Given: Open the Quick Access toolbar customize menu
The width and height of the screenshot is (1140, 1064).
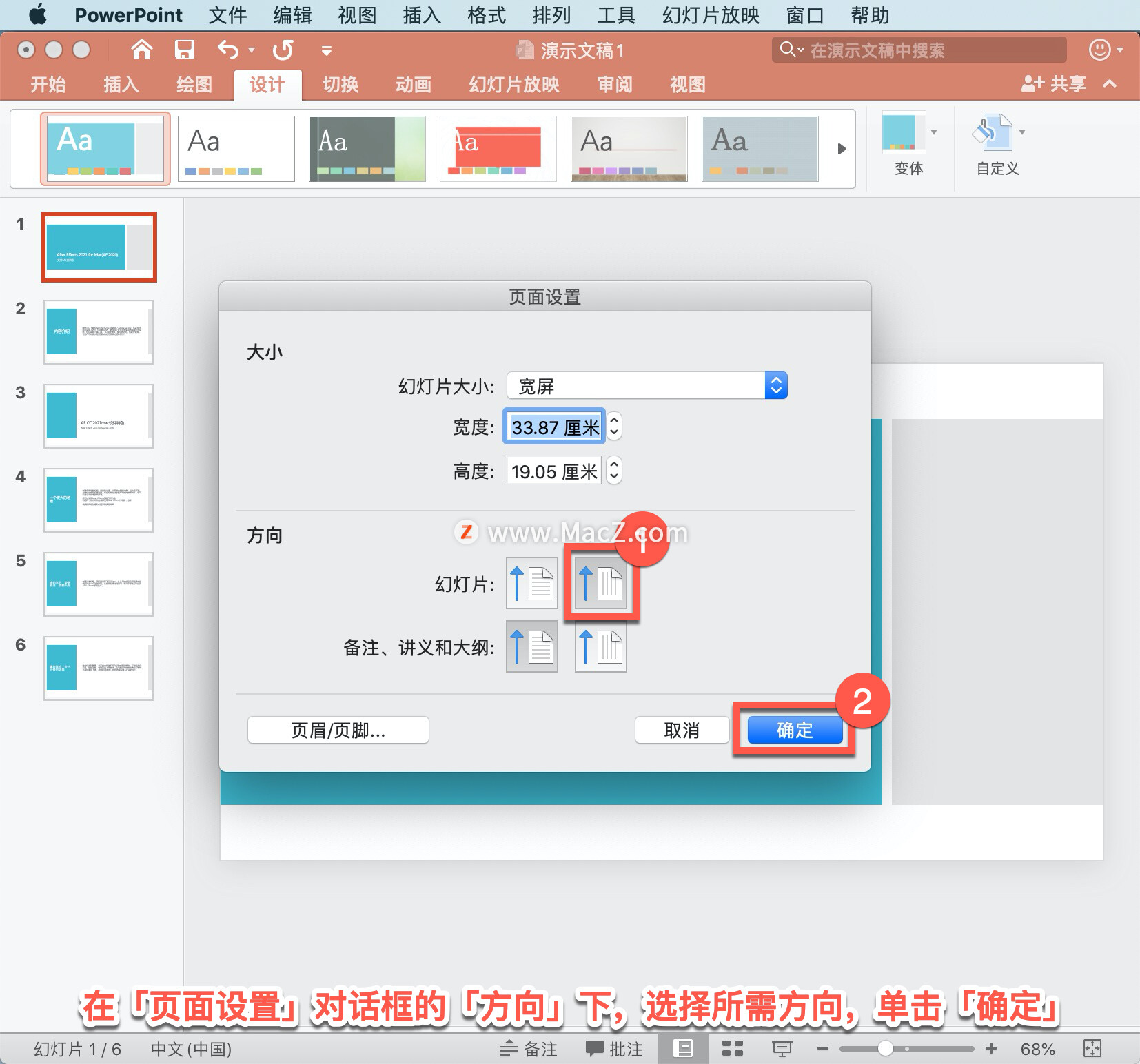Looking at the screenshot, I should pyautogui.click(x=327, y=50).
